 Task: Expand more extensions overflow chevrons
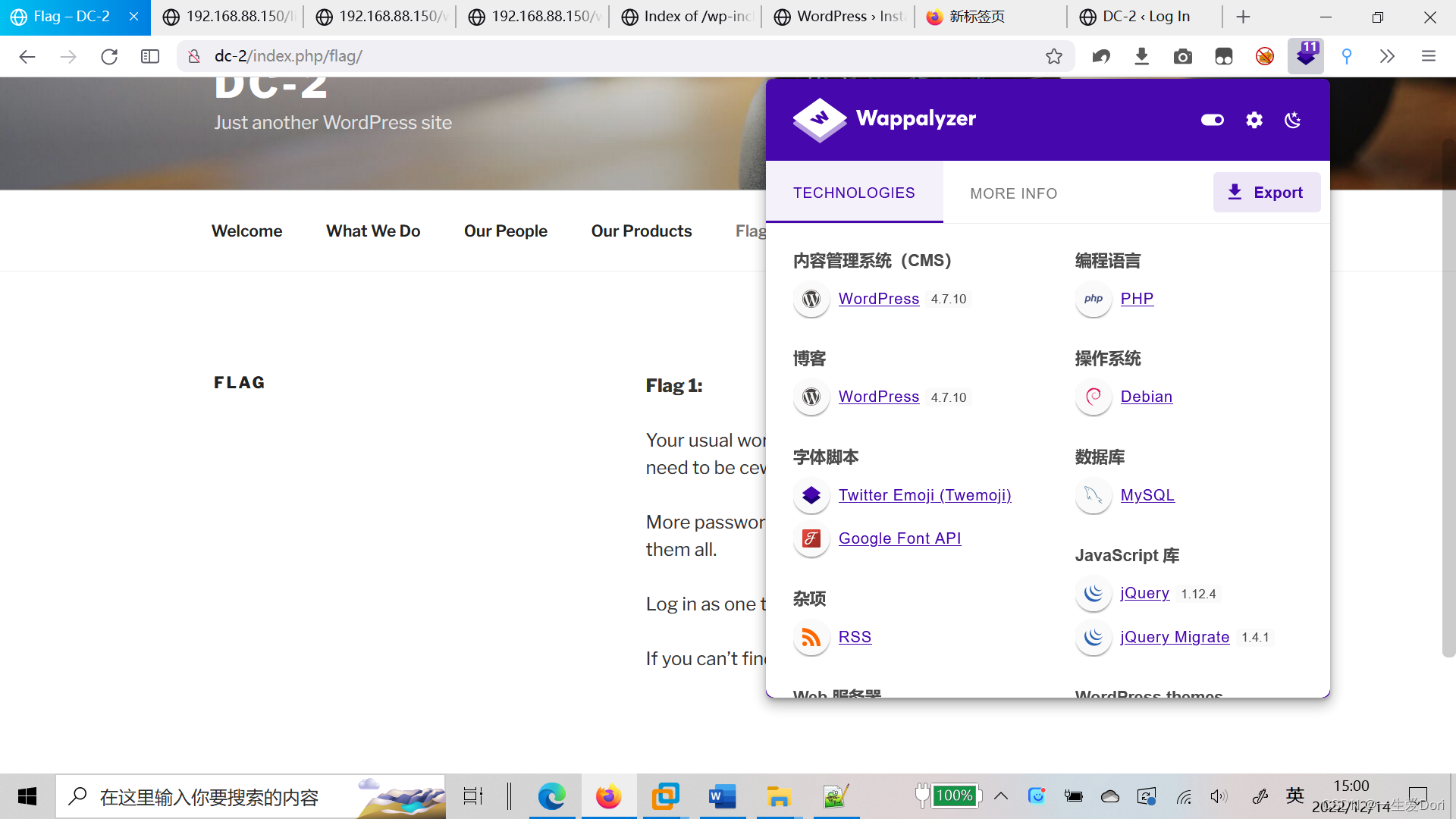1387,56
